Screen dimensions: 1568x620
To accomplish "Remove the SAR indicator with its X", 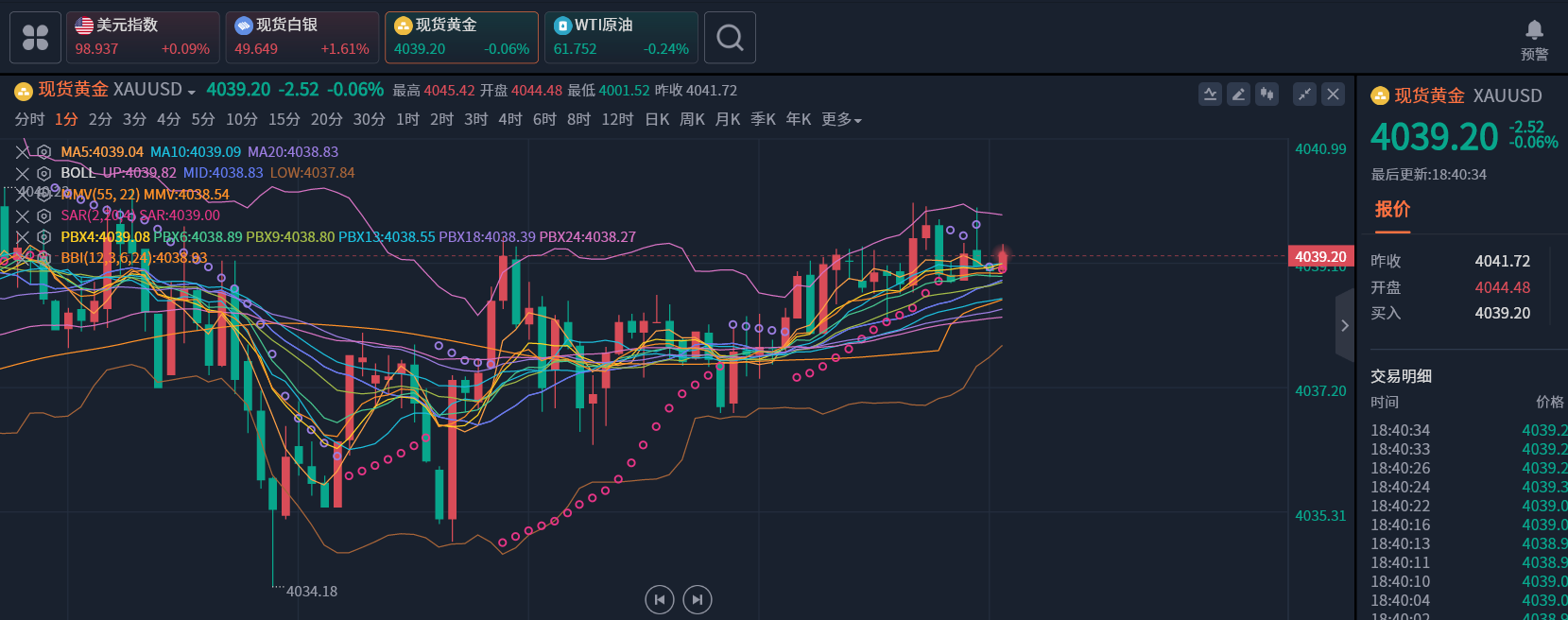I will click(23, 215).
